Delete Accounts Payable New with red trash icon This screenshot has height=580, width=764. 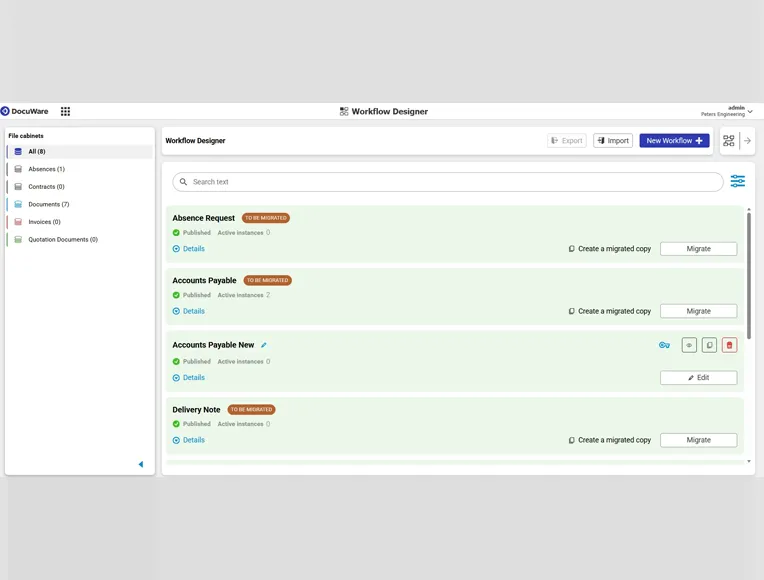pos(729,345)
